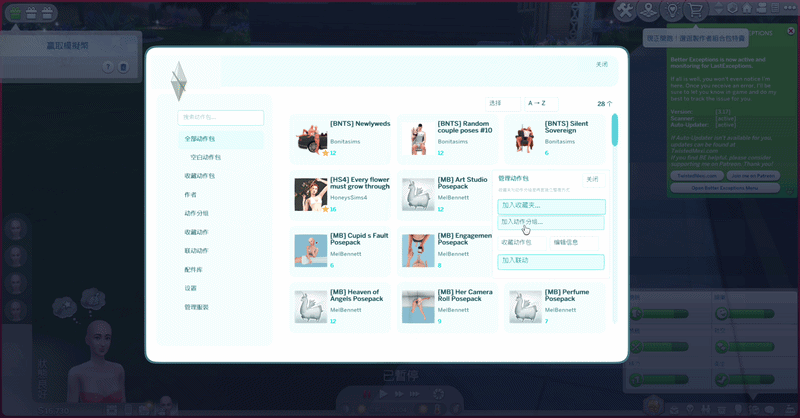Open the map travel icon in game toolbar
800x418 pixels.
point(648,10)
